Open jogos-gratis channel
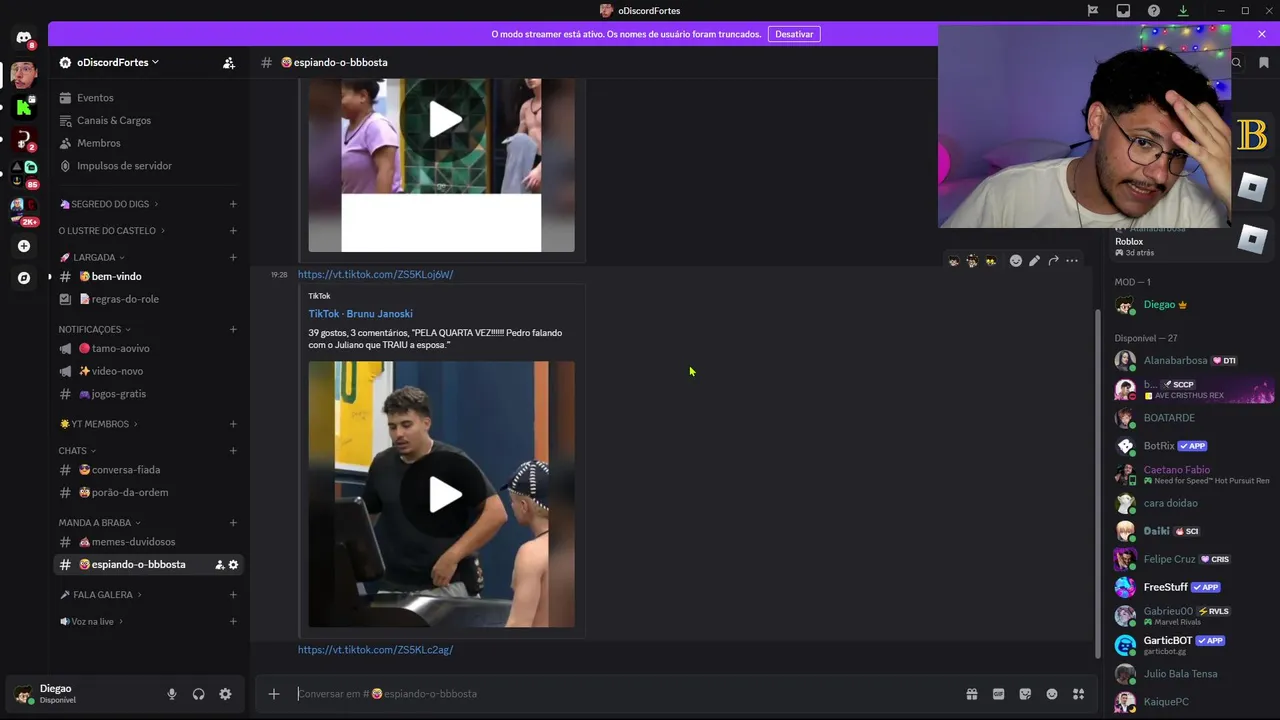 pyautogui.click(x=148, y=394)
